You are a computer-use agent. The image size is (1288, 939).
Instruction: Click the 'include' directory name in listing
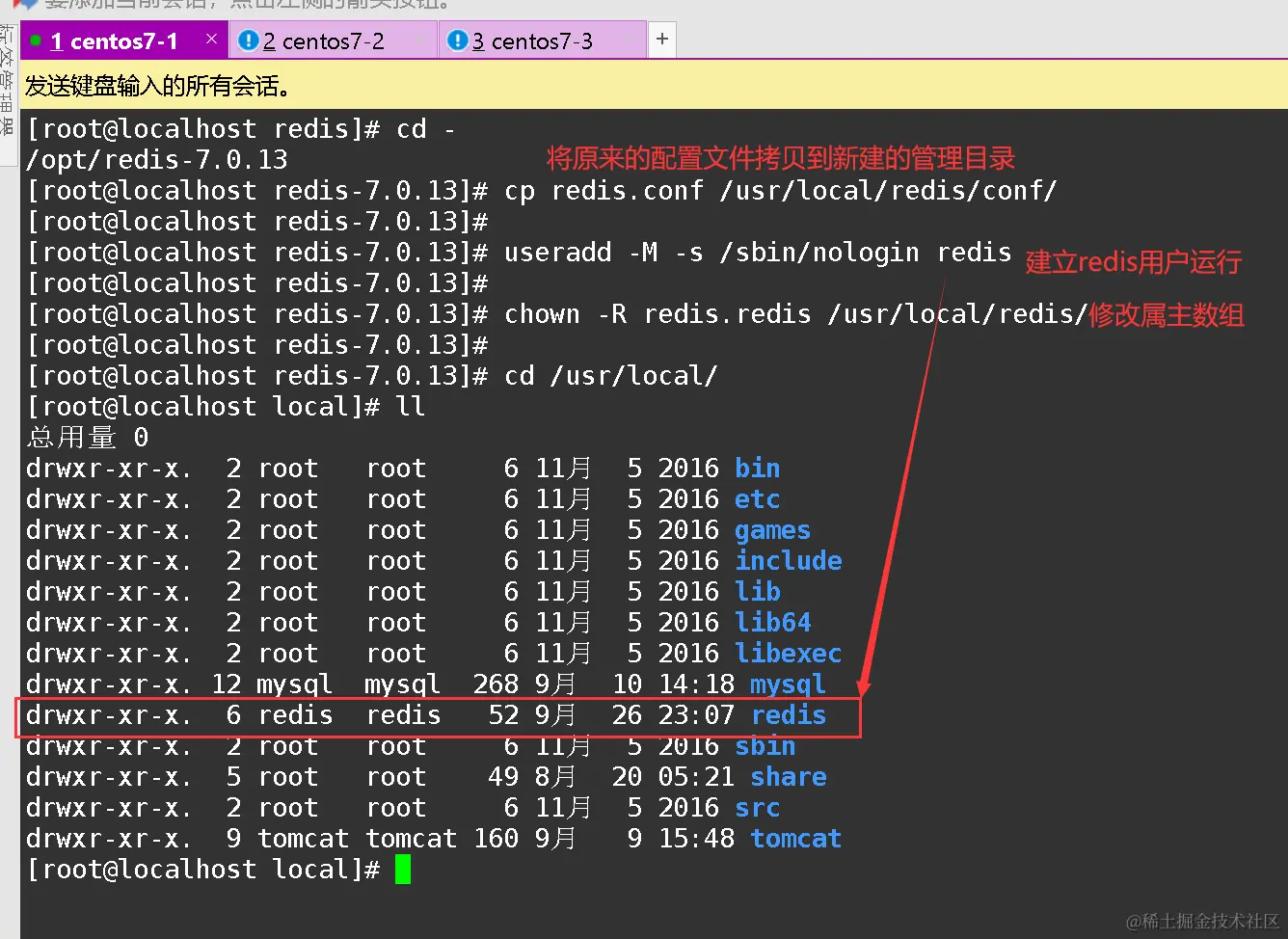pos(789,561)
